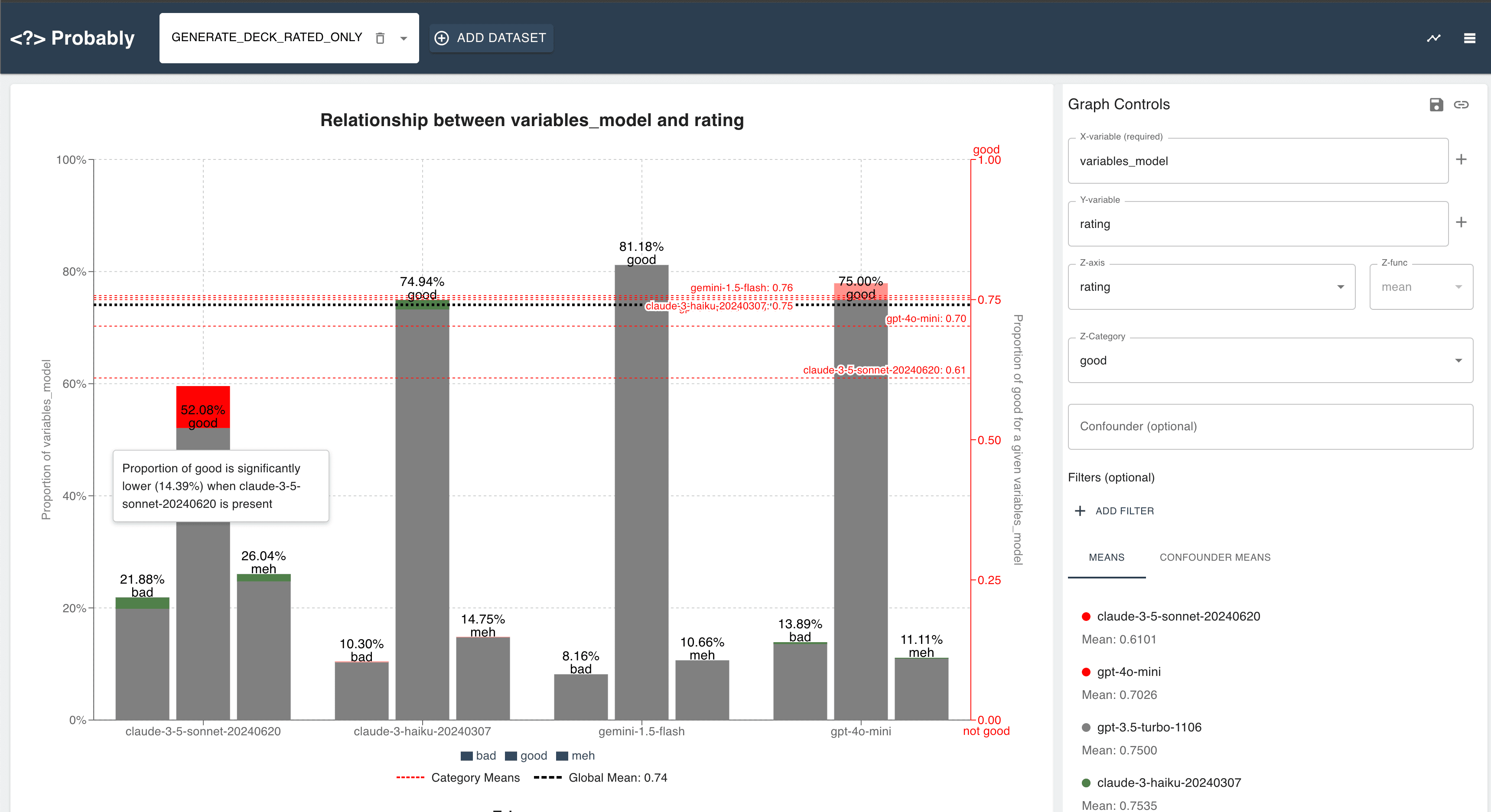1491x812 pixels.
Task: Open the Z-Category dropdown showing good
Action: [x=1270, y=361]
